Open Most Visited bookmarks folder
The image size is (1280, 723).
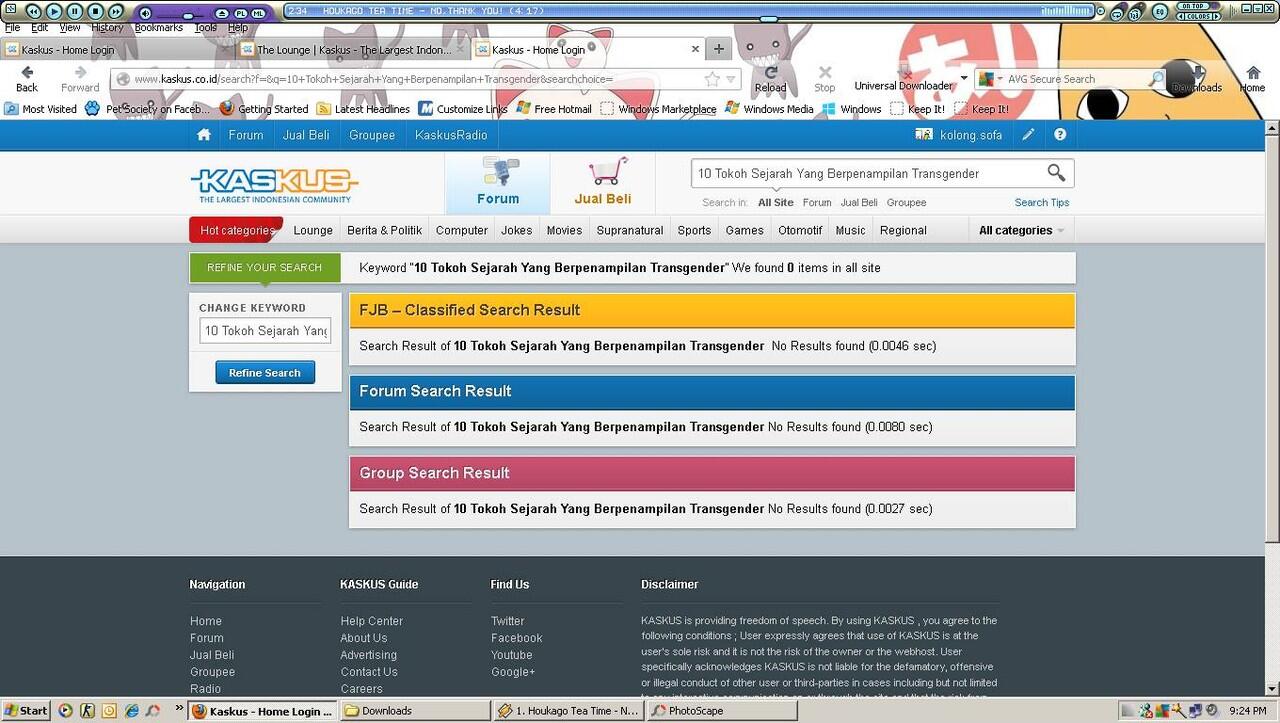tap(40, 109)
